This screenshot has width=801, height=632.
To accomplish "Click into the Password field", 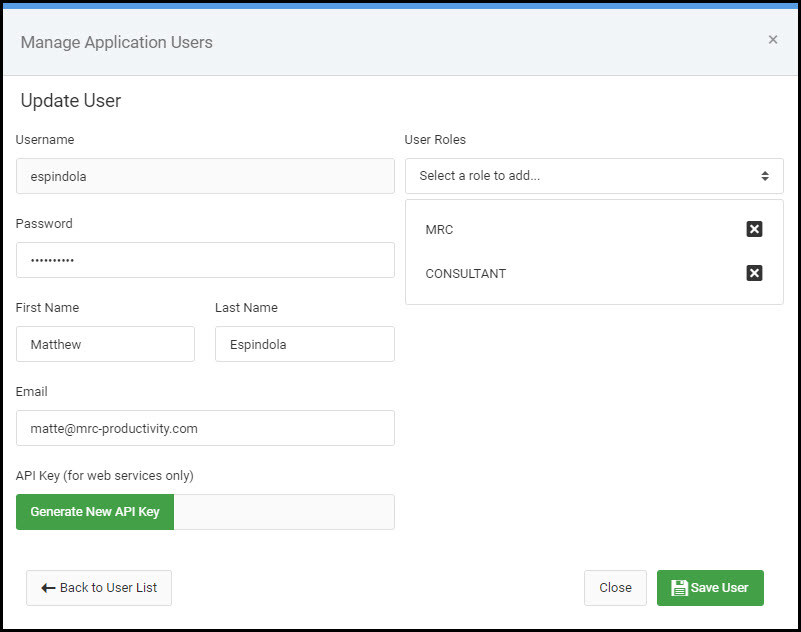I will (205, 260).
